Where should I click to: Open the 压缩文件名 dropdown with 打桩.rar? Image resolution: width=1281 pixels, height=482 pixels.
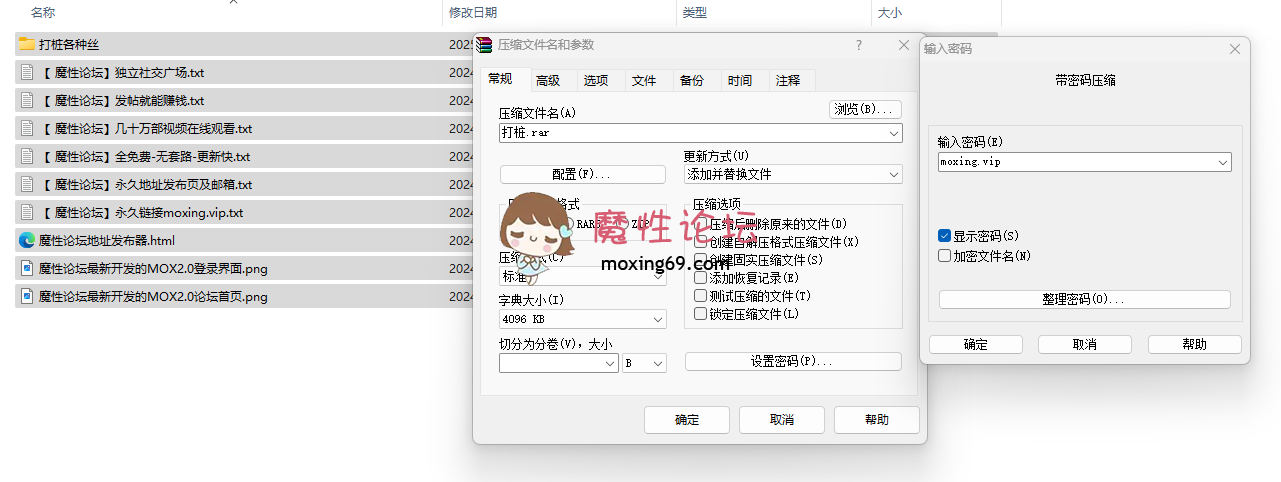(893, 132)
